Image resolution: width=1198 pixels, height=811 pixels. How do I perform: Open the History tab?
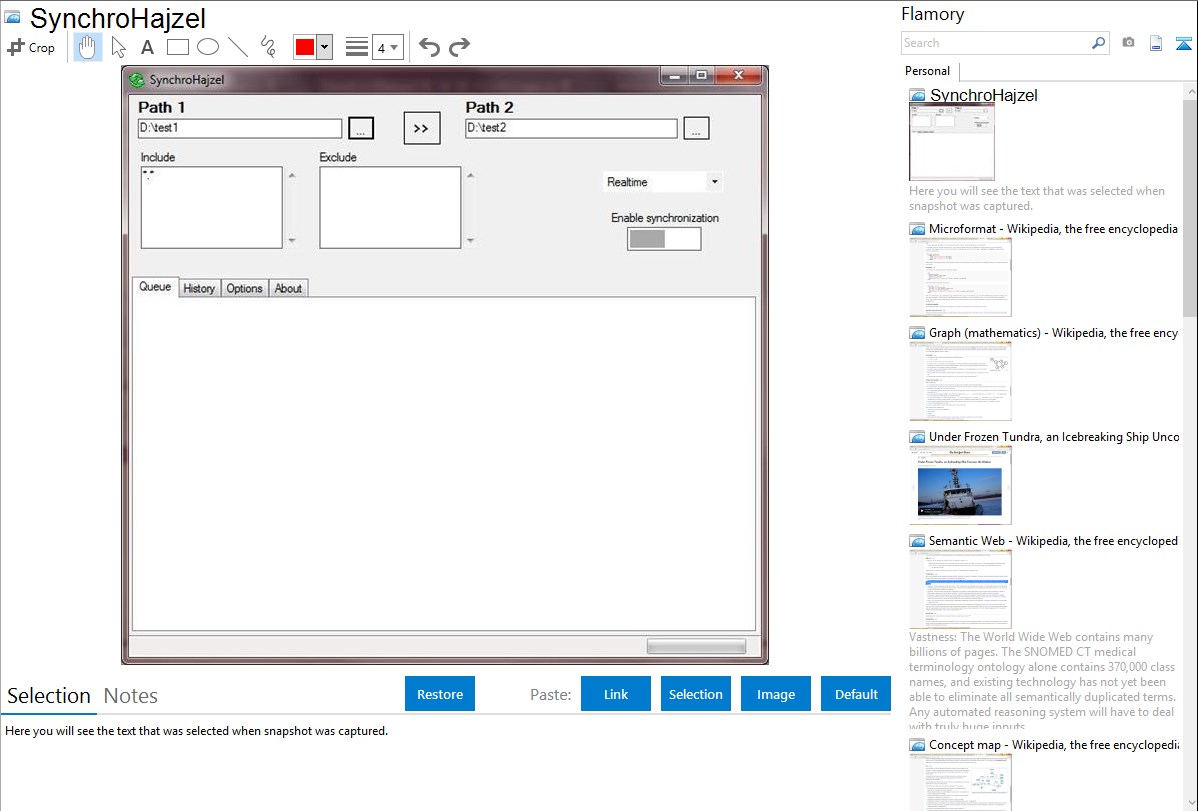tap(199, 288)
